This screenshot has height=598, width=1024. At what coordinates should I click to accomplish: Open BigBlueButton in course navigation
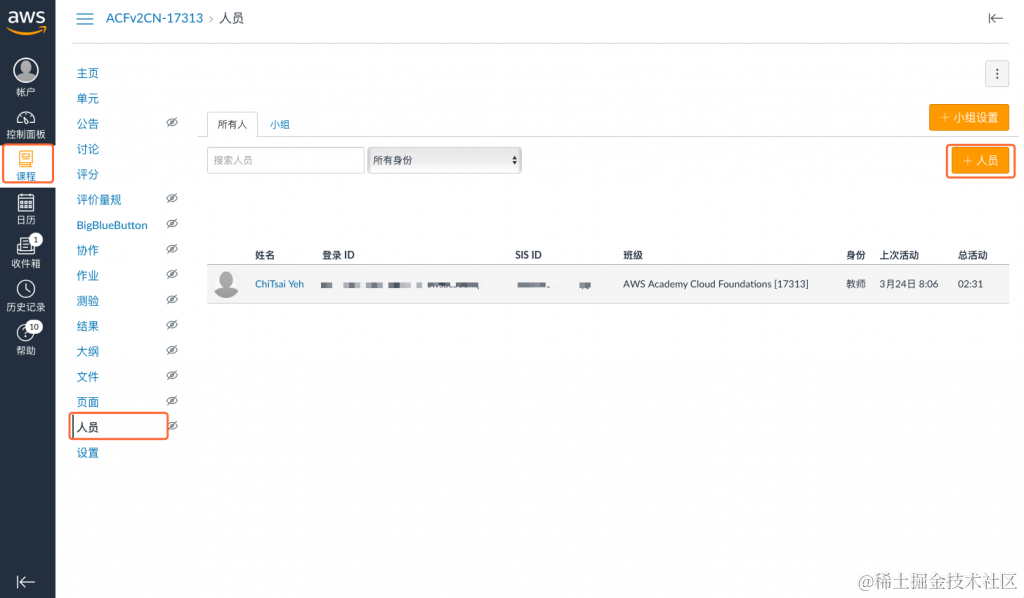(x=112, y=225)
